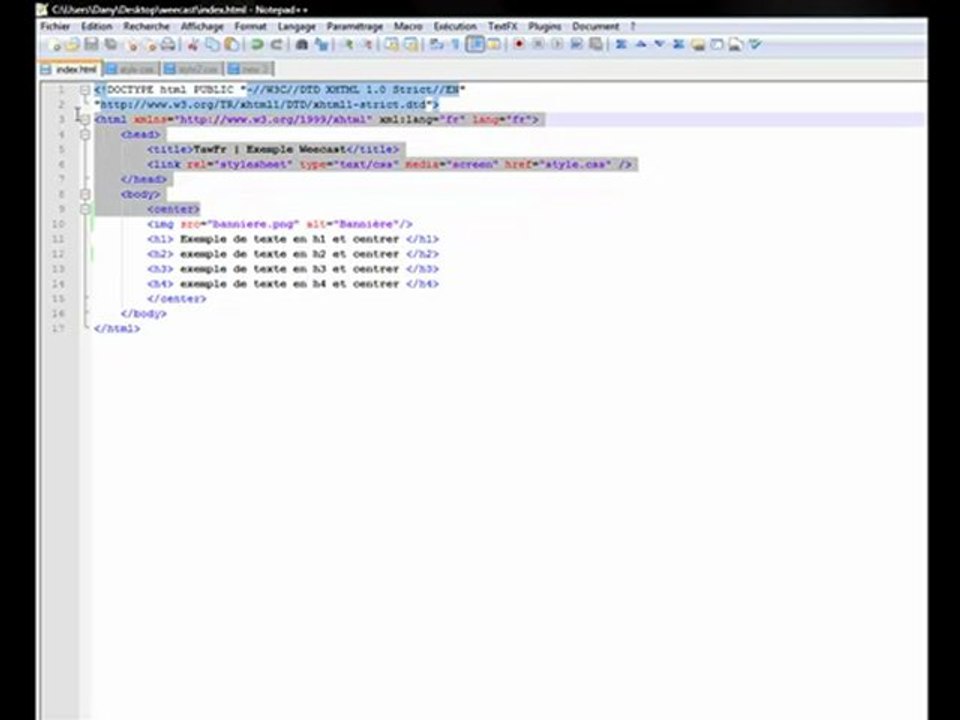Click the Zoom Out icon

367,45
